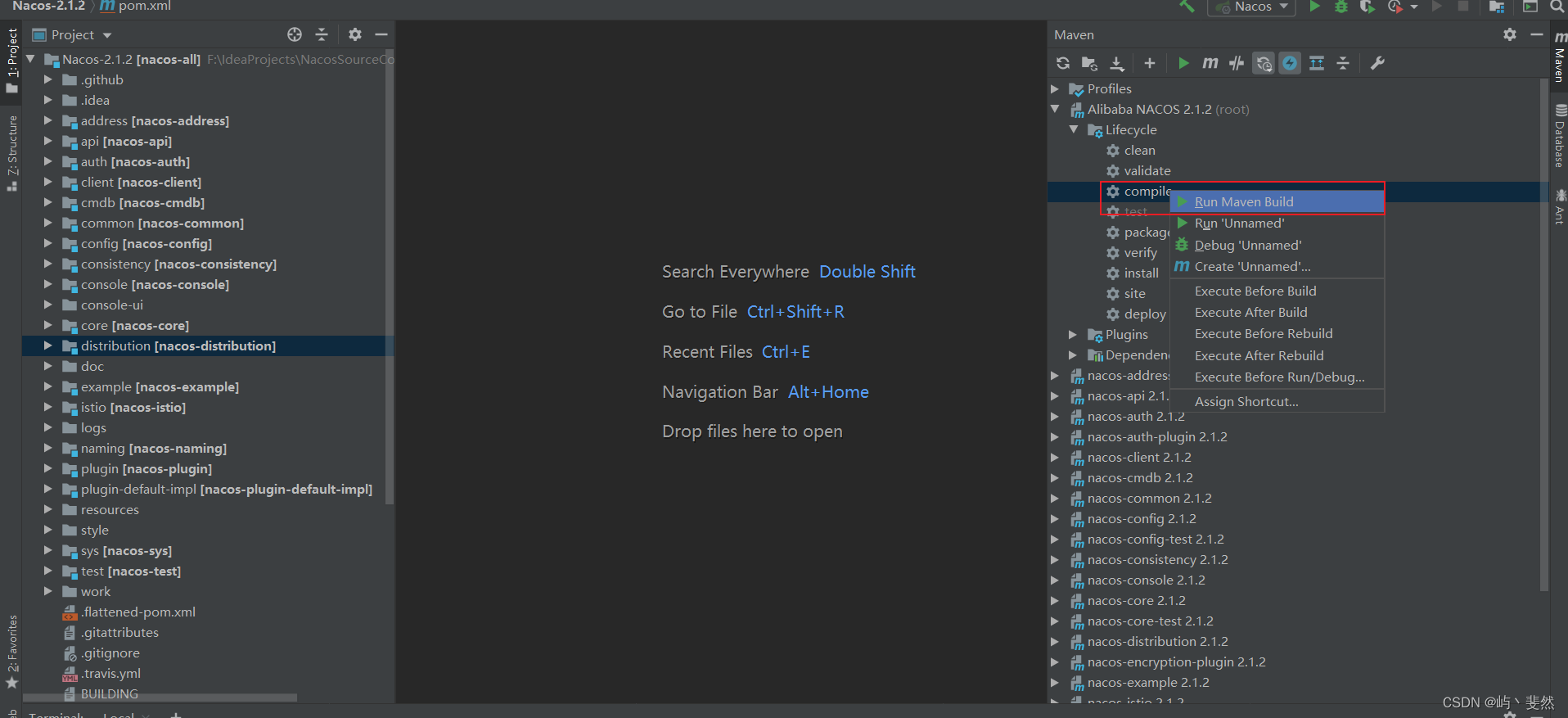Hide the Project tool window

click(x=381, y=34)
